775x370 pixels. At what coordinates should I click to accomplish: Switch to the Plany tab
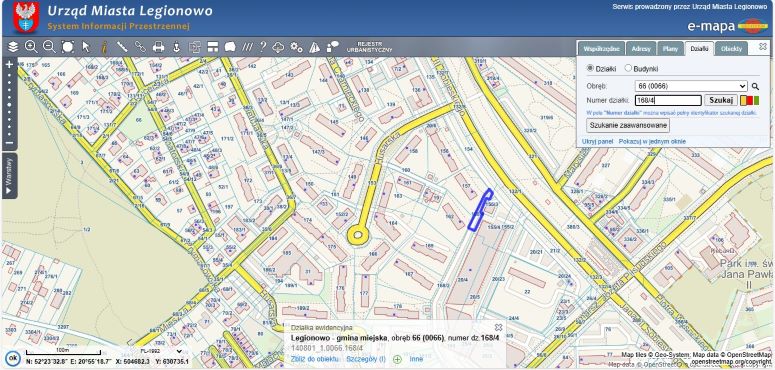[670, 49]
